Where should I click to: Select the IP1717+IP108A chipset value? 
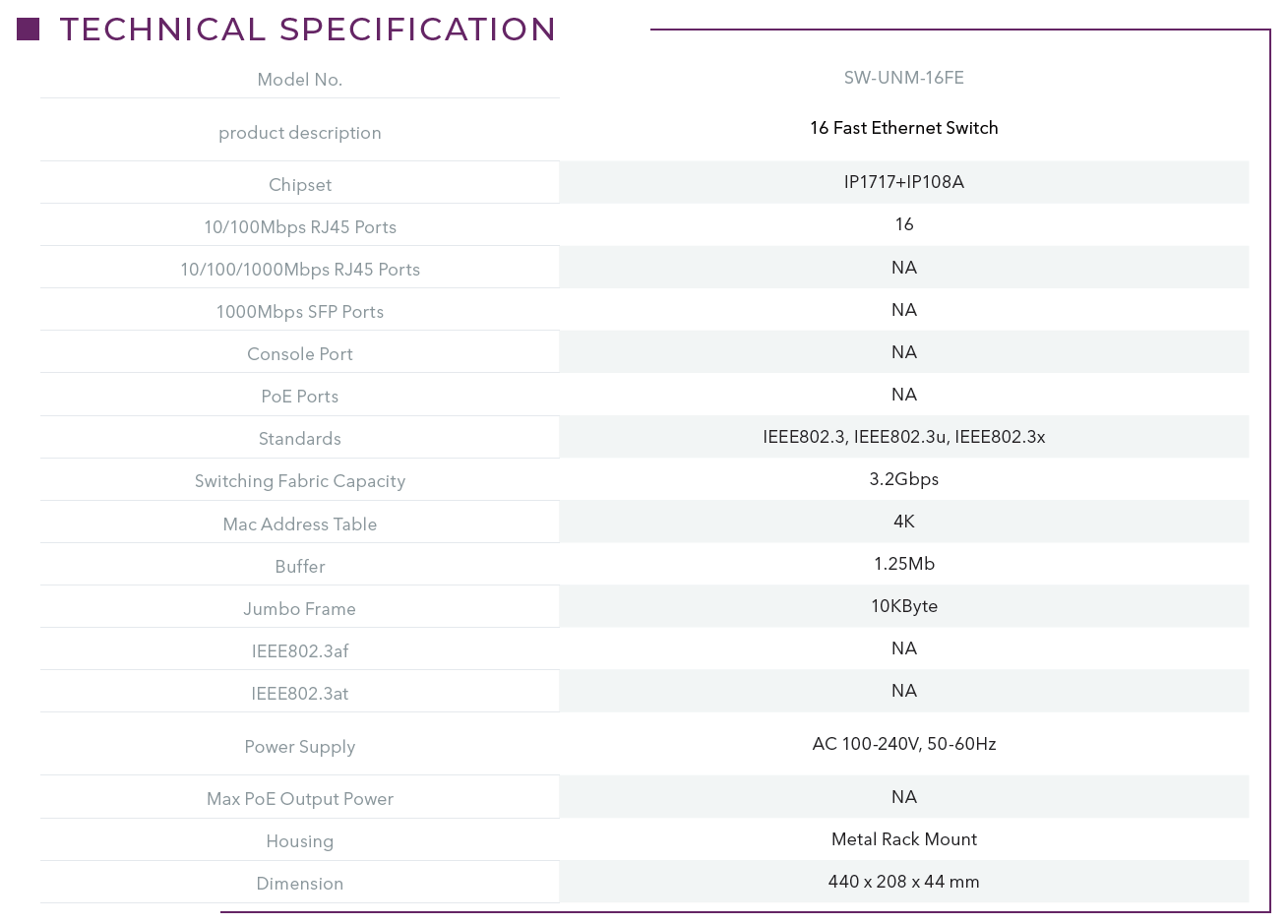[903, 182]
